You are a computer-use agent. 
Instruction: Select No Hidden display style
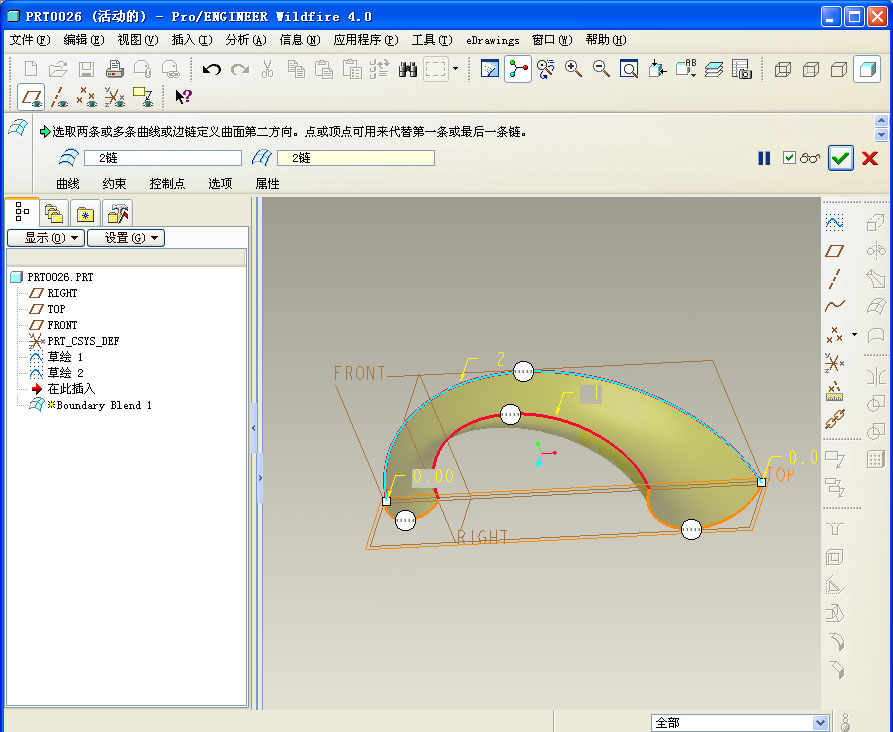[839, 69]
